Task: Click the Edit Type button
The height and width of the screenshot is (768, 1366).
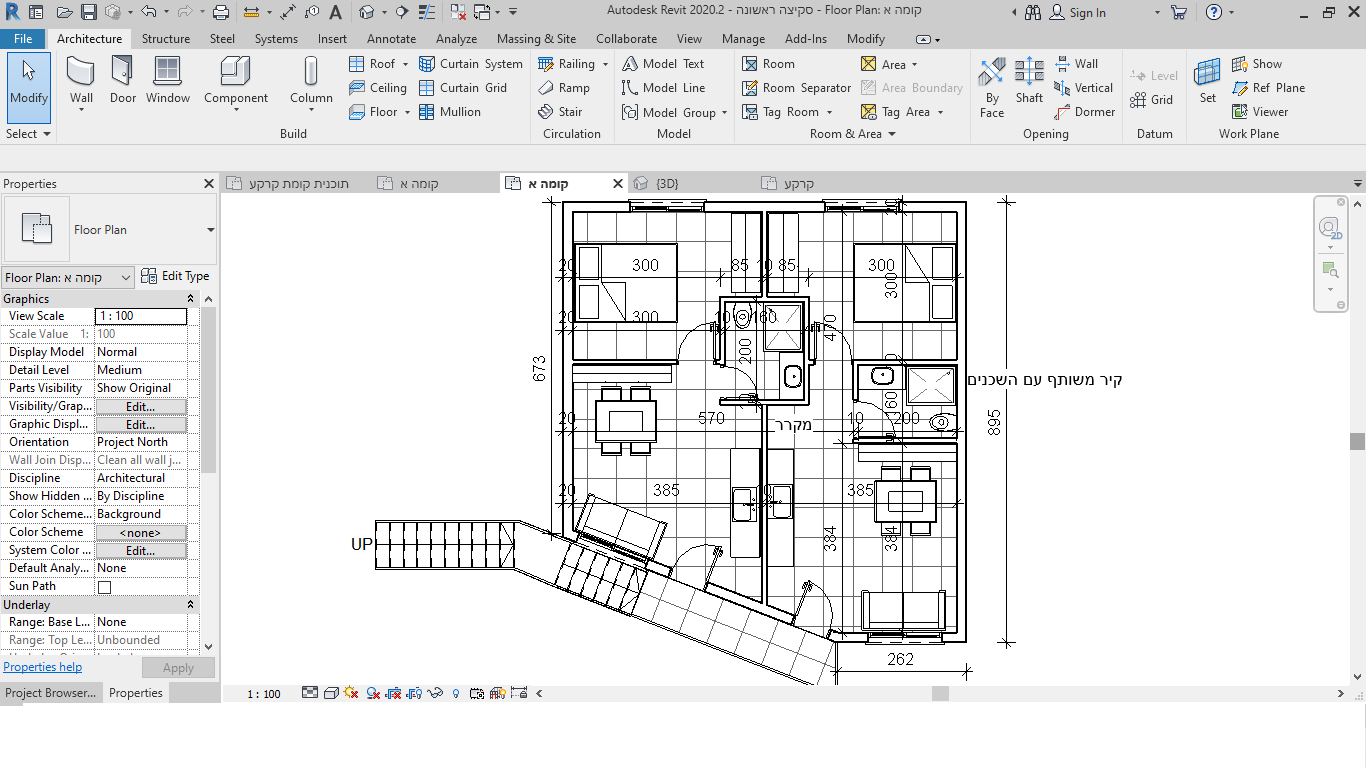Action: tap(175, 277)
